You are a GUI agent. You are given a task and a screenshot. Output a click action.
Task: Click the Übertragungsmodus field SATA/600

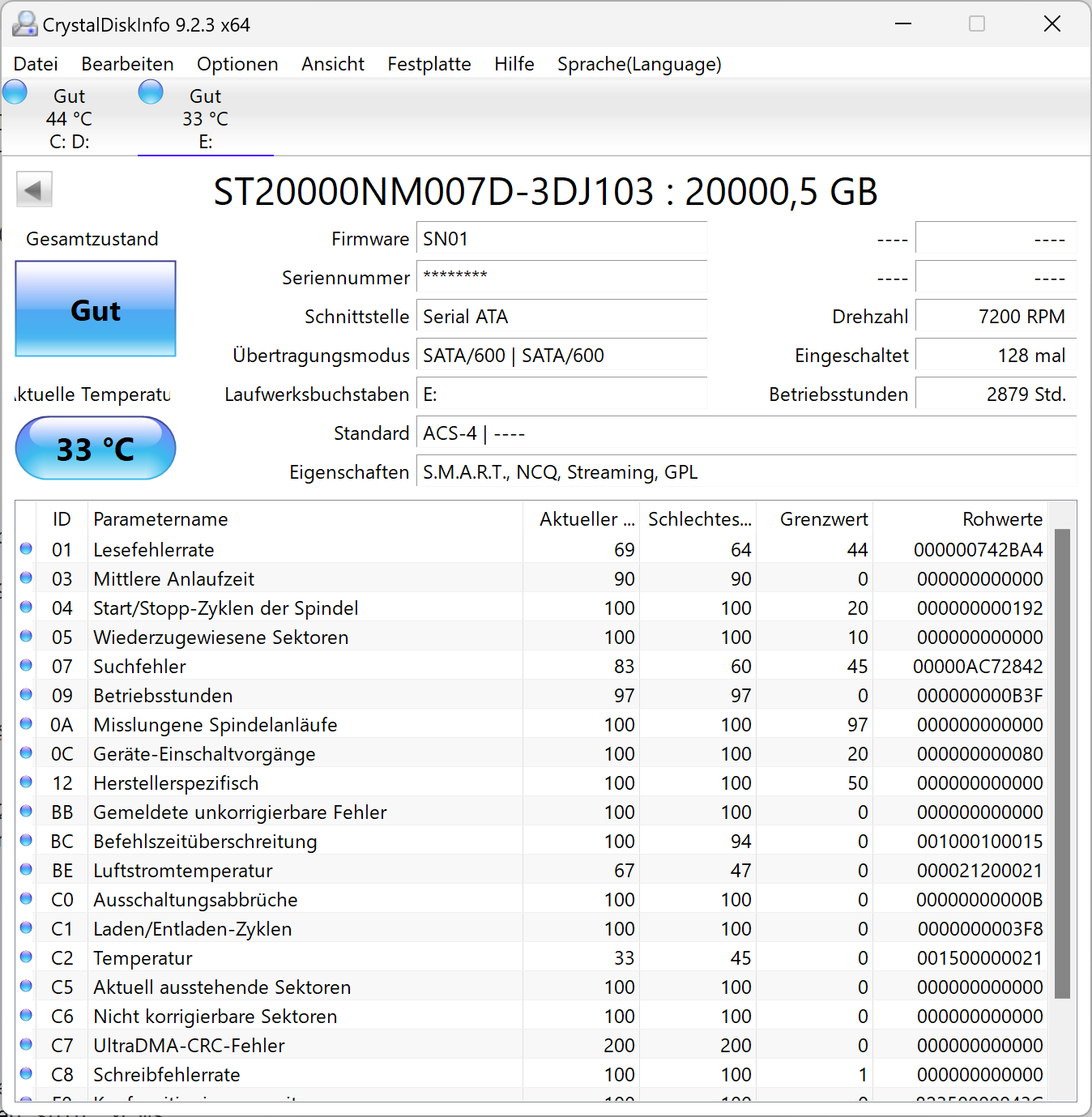(562, 356)
